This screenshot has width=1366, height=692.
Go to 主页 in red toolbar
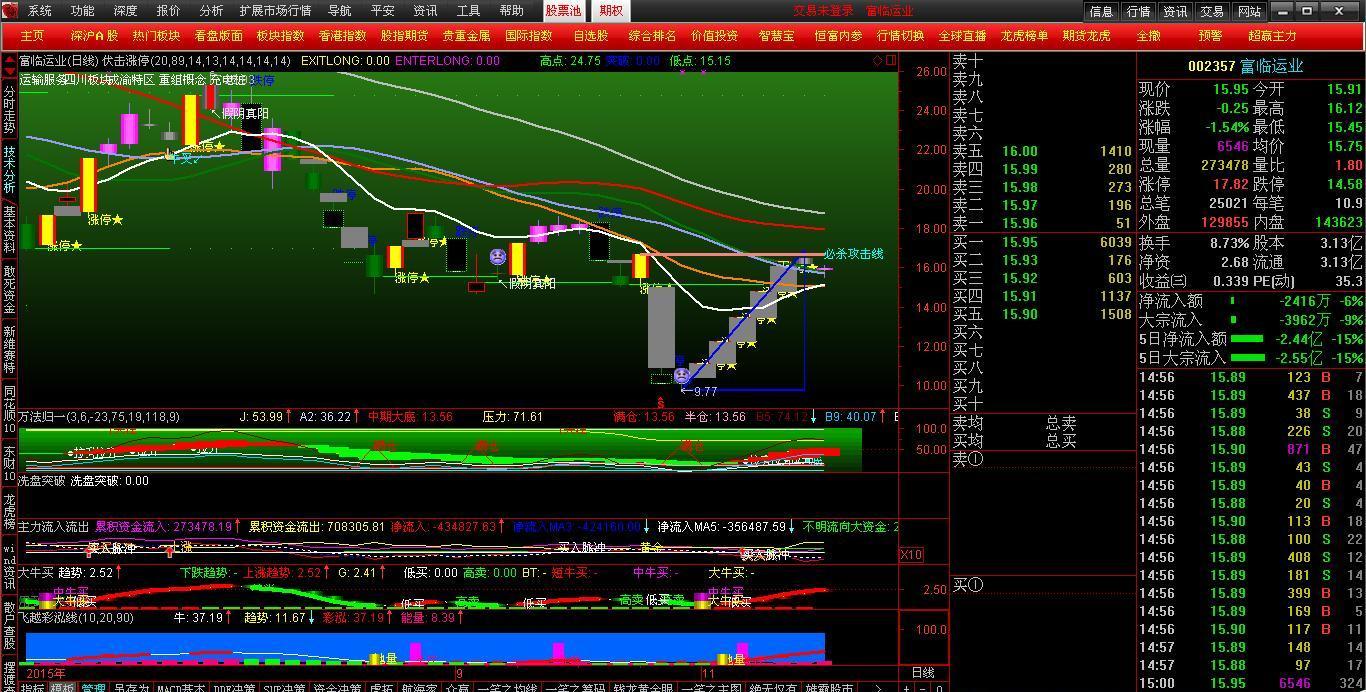(x=33, y=35)
